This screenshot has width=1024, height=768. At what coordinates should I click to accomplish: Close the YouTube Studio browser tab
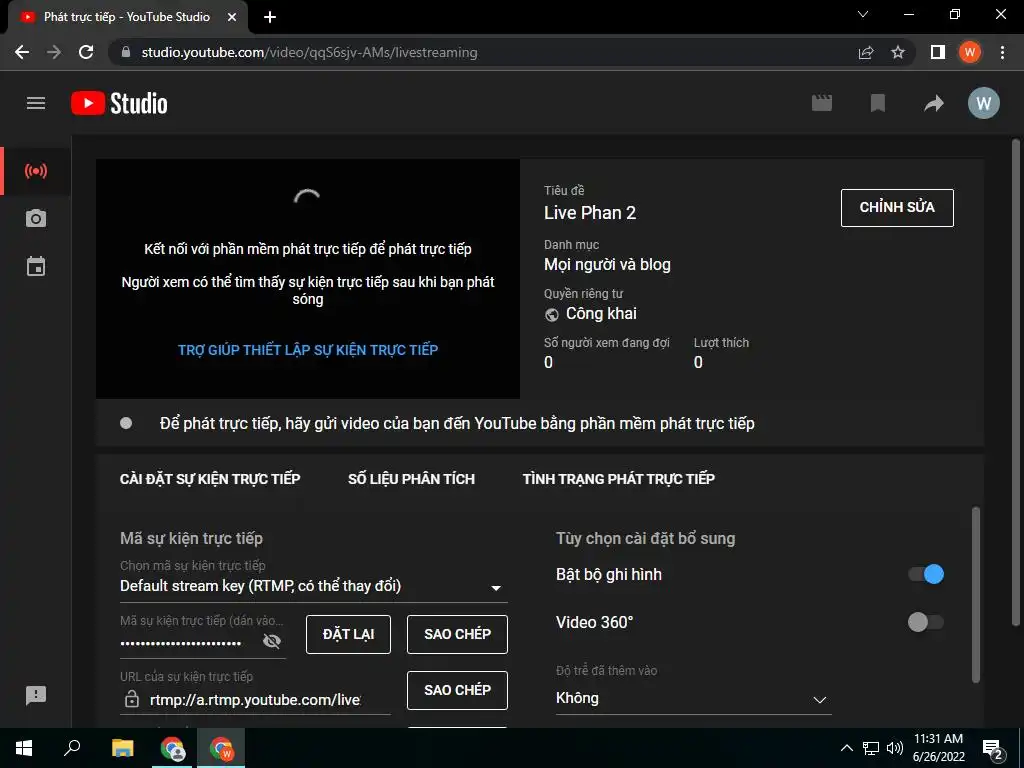[232, 17]
